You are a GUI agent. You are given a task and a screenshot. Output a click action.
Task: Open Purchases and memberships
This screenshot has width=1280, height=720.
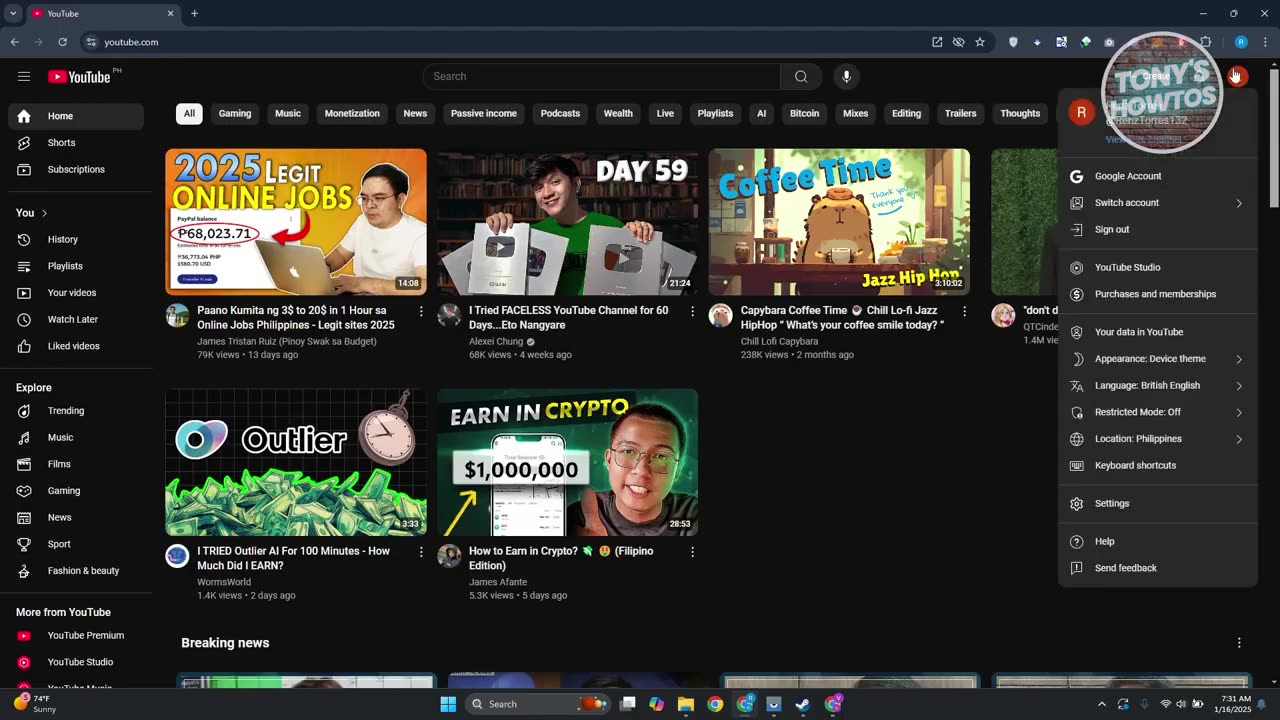coord(1157,294)
